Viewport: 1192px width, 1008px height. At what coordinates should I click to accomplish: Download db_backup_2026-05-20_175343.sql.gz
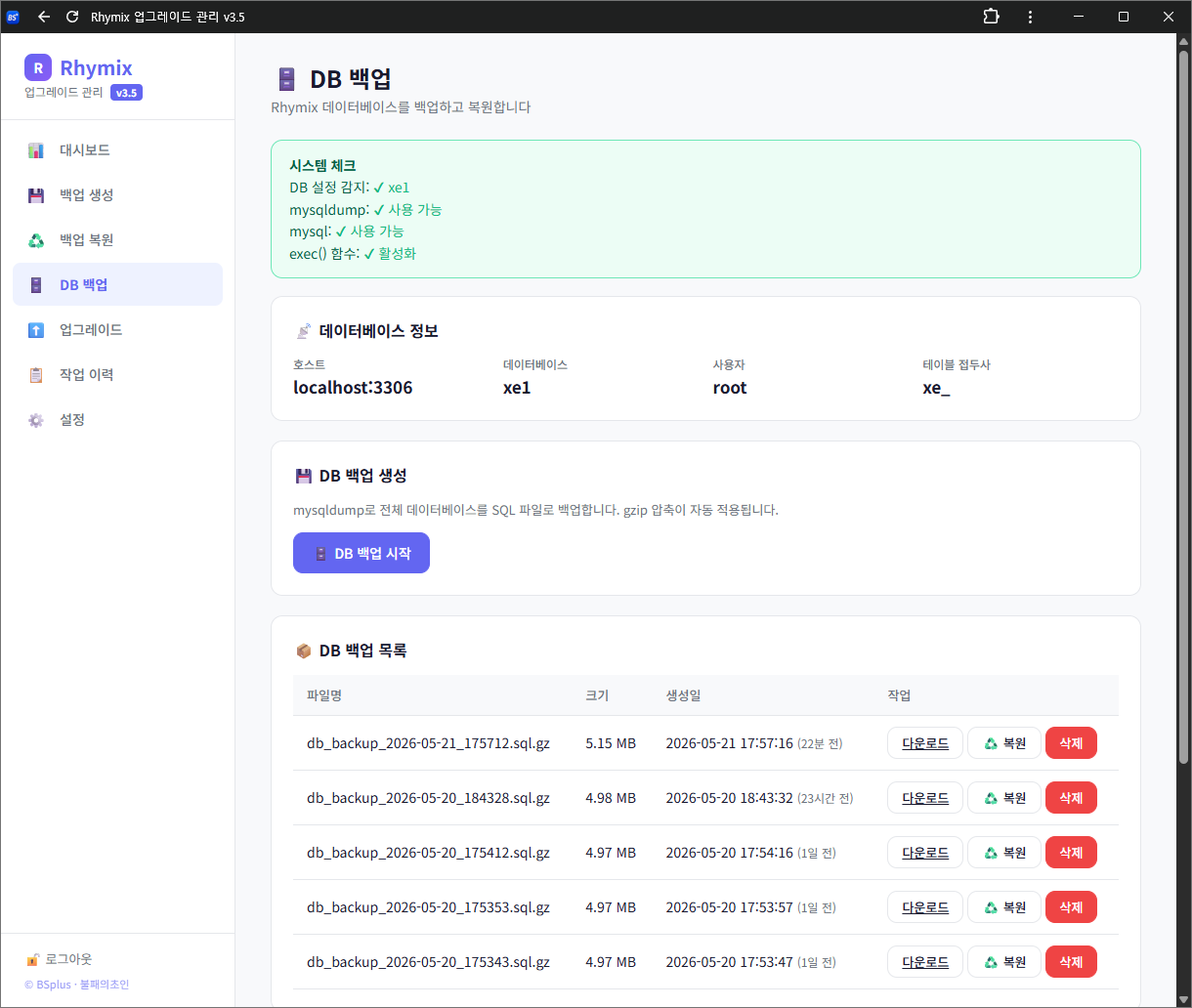pos(925,962)
